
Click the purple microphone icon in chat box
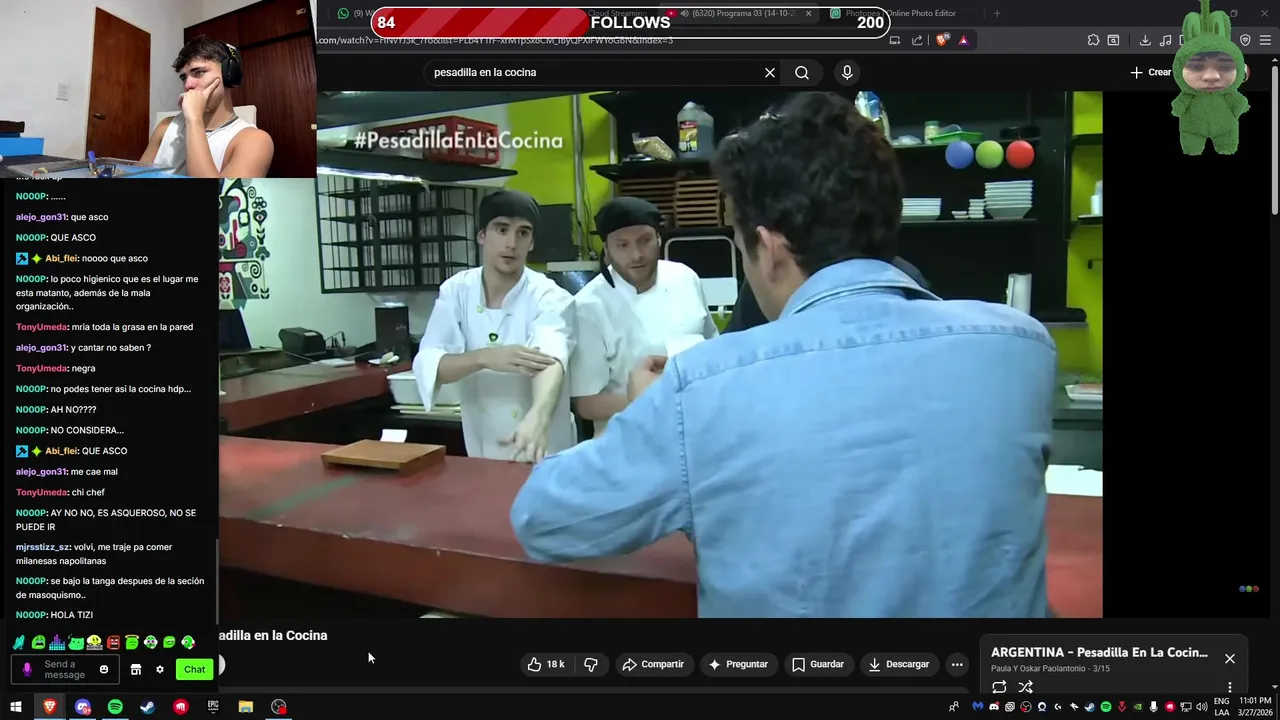tap(27, 669)
